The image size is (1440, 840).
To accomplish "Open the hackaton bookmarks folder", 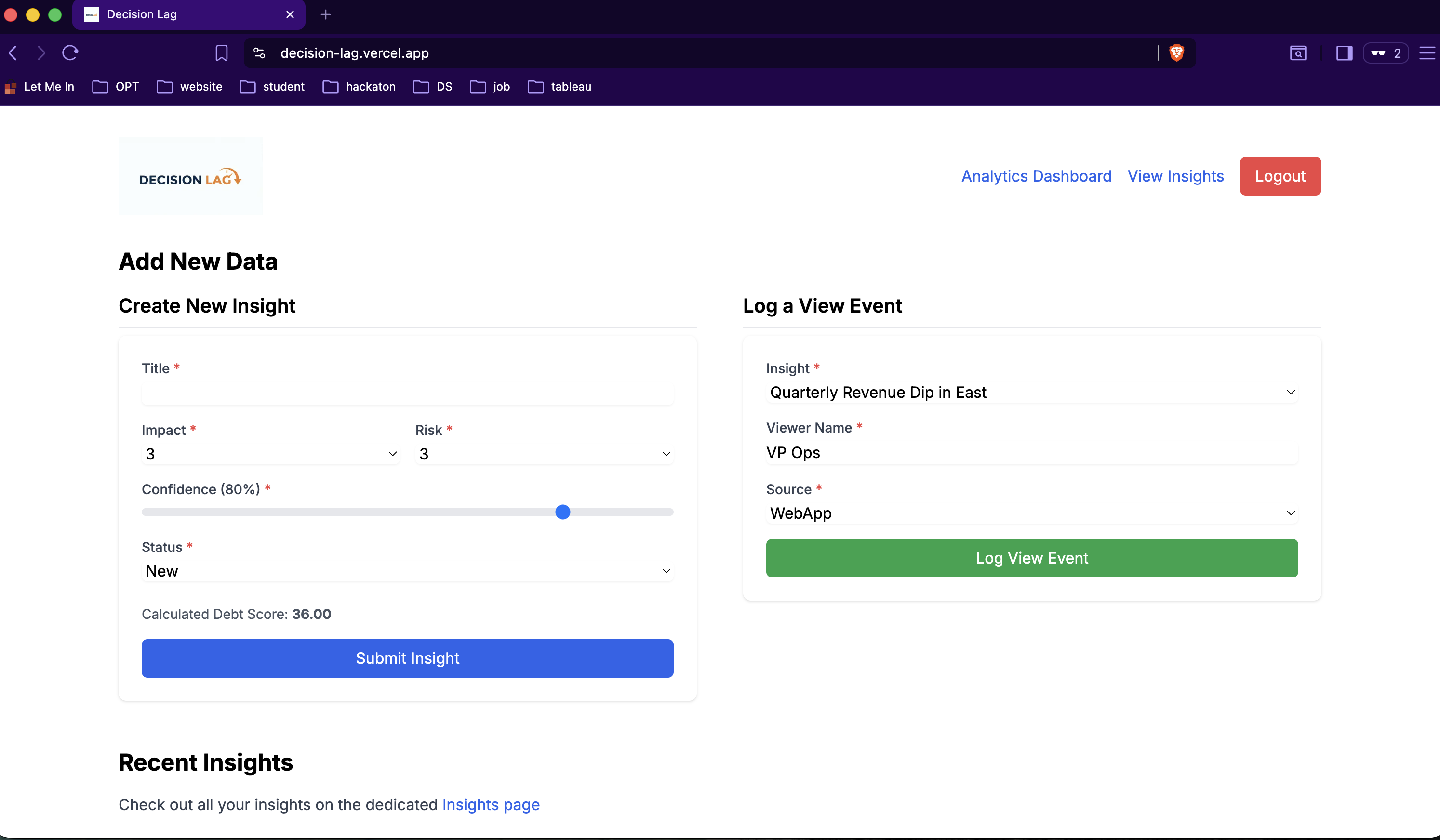I will (360, 87).
